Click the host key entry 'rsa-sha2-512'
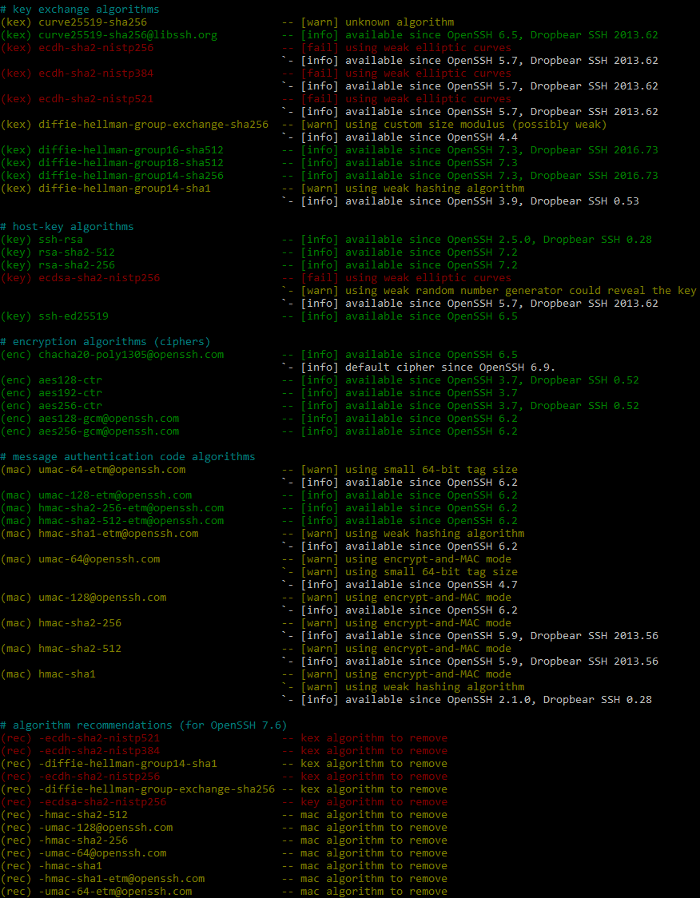700x898 pixels. [76, 252]
